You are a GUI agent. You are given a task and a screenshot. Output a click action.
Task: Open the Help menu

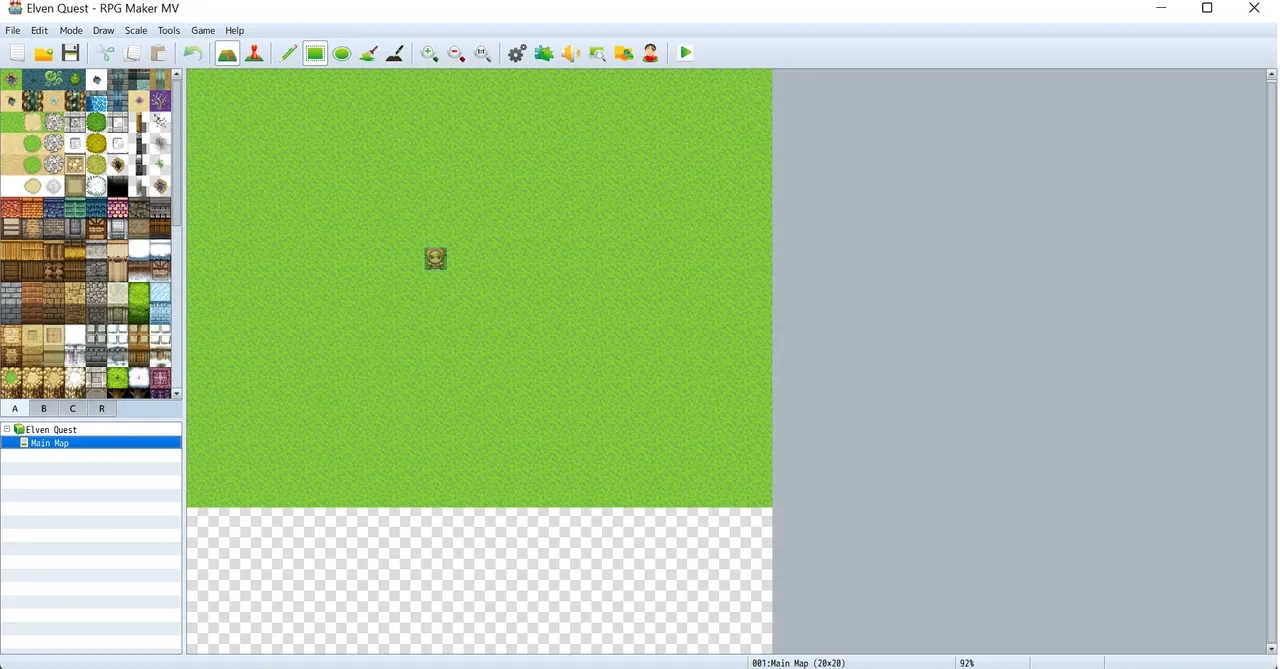pyautogui.click(x=235, y=31)
